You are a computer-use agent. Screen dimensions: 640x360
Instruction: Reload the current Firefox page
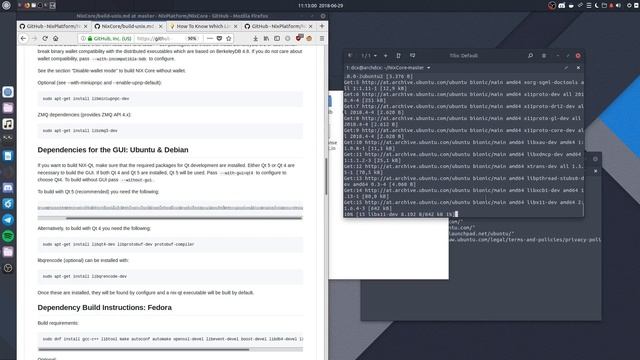[x=45, y=38]
